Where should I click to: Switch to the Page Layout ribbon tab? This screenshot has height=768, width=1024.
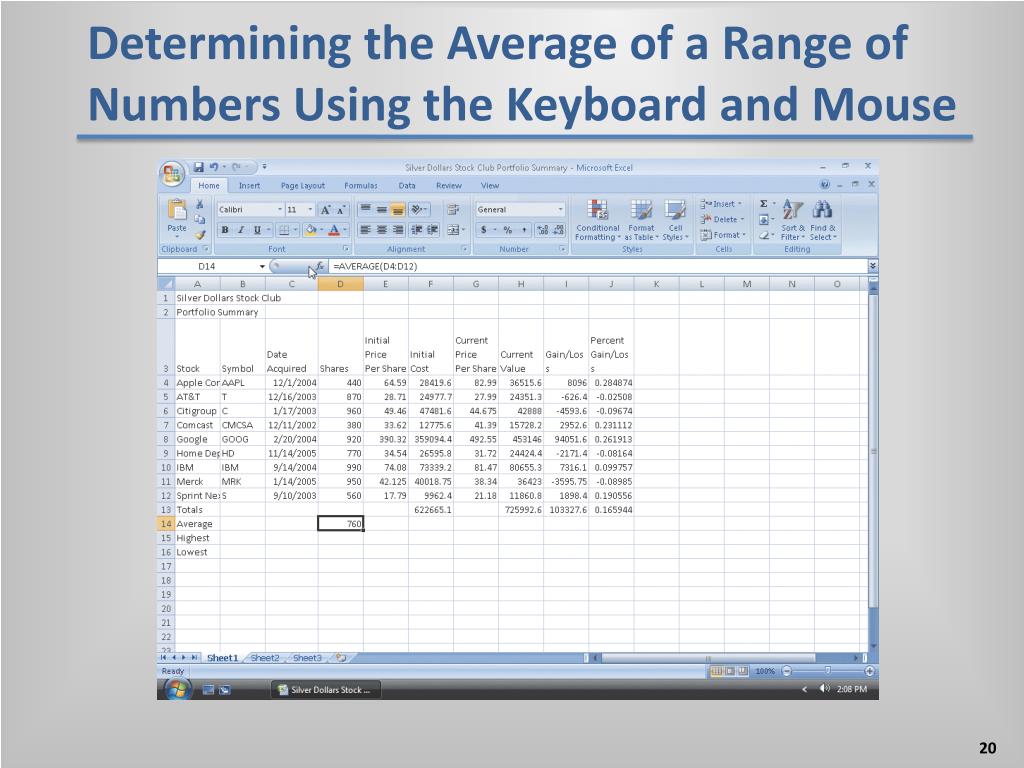coord(302,186)
